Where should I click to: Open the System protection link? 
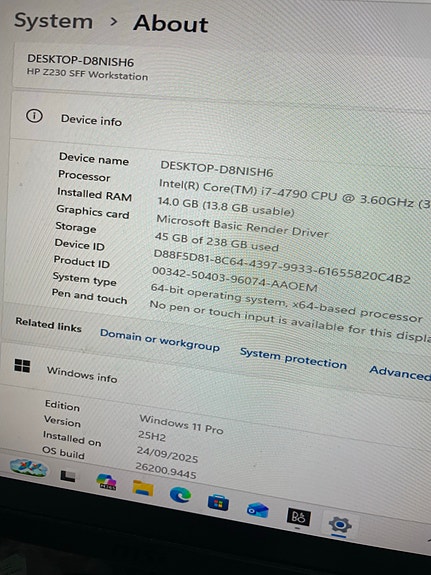293,358
